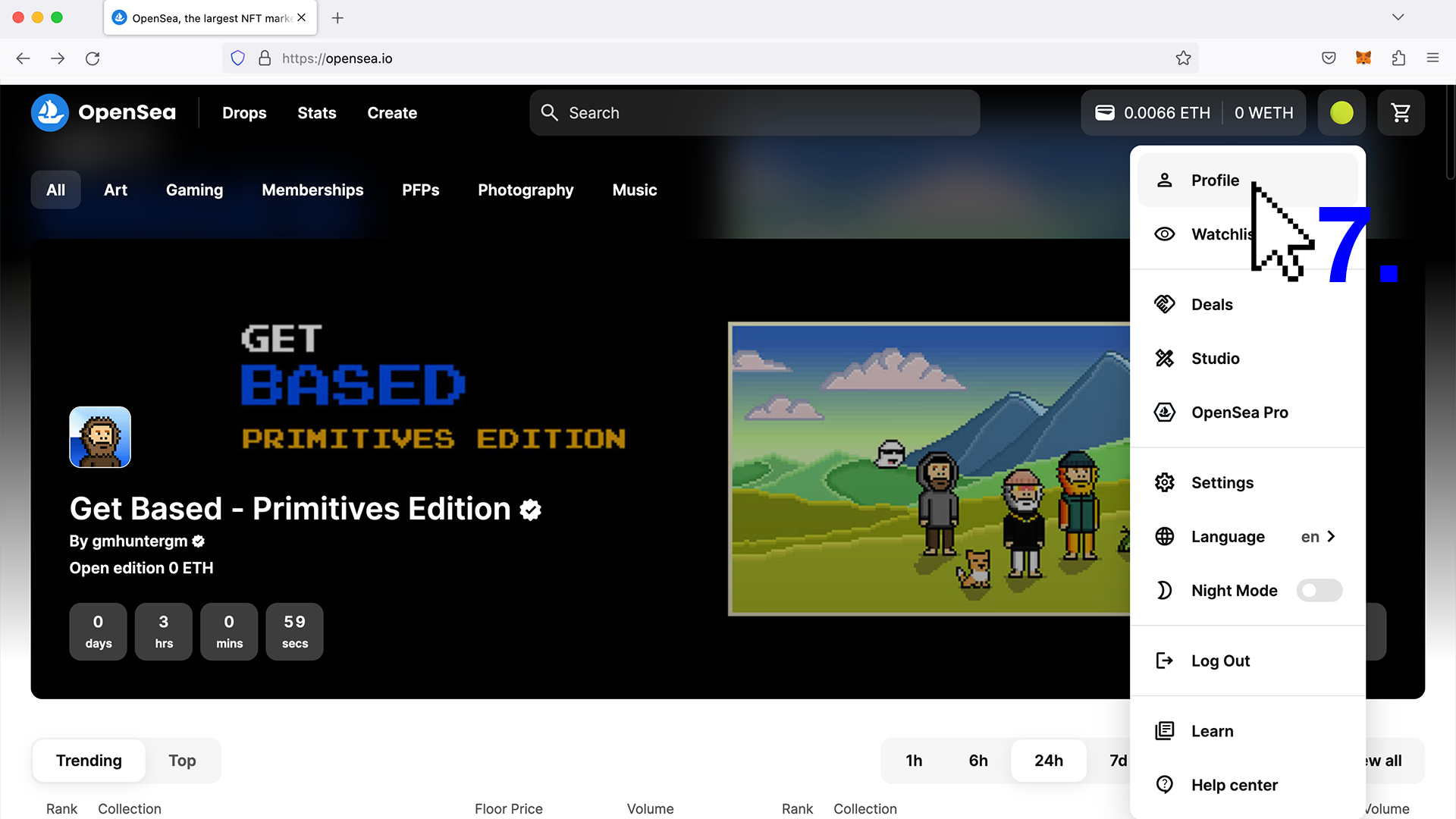Click the tracking protection shield icon
Viewport: 1456px width, 819px height.
point(238,58)
